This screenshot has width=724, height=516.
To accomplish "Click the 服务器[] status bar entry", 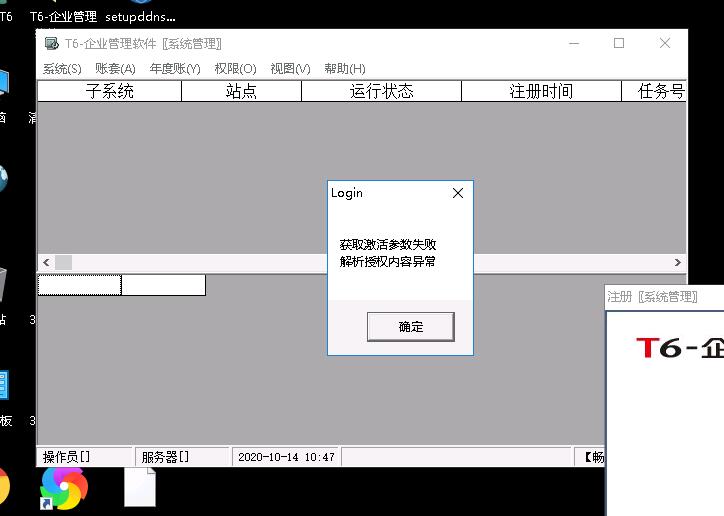I will pyautogui.click(x=183, y=457).
